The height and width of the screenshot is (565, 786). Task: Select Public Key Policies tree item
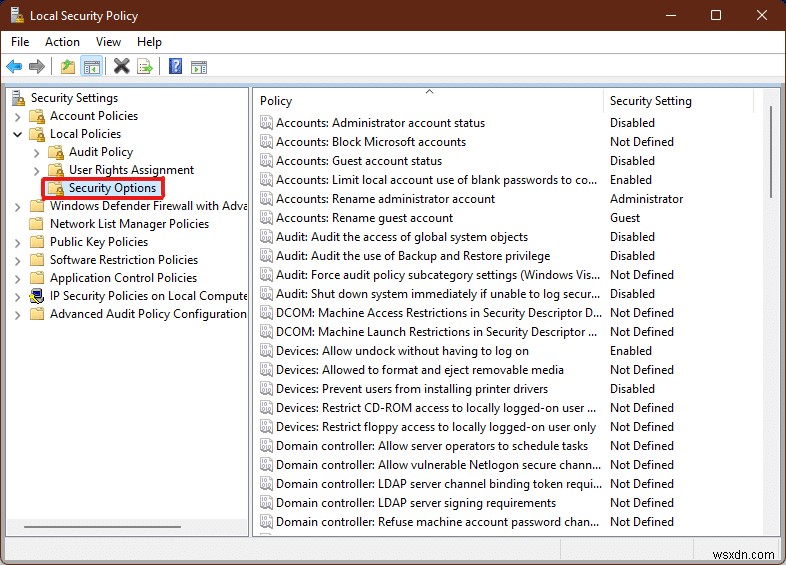[99, 242]
